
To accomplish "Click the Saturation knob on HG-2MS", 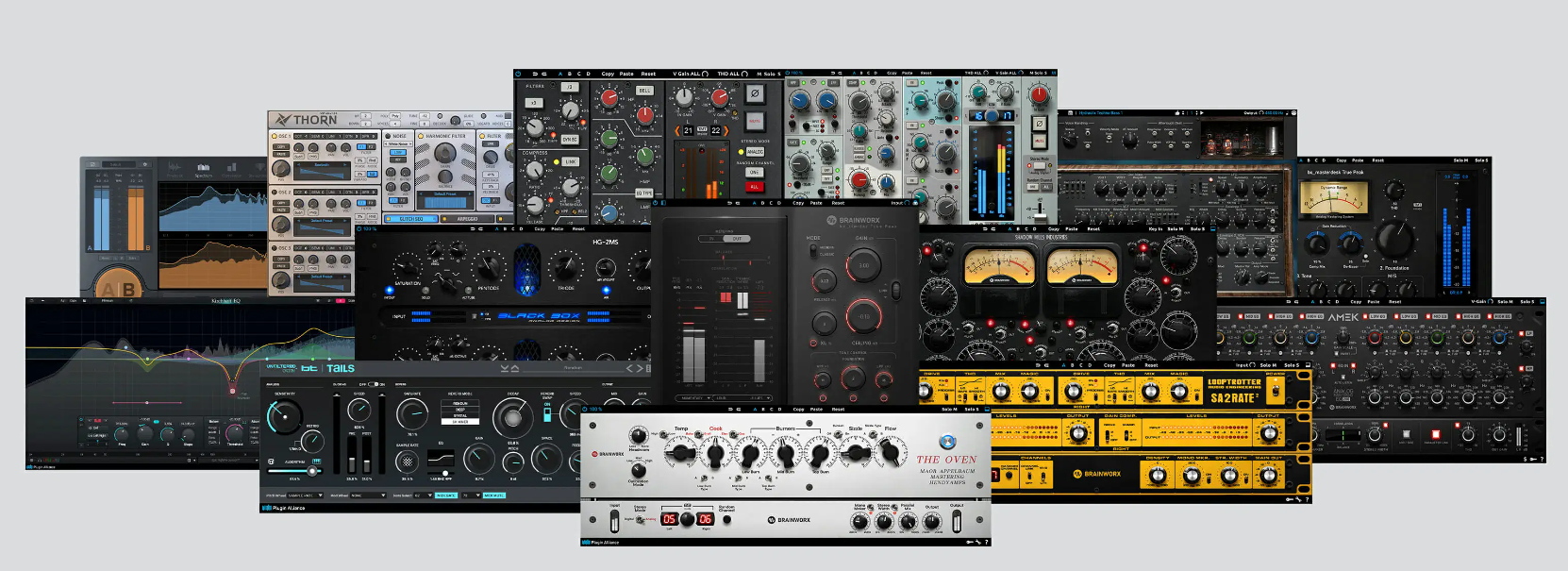I will pos(409,267).
